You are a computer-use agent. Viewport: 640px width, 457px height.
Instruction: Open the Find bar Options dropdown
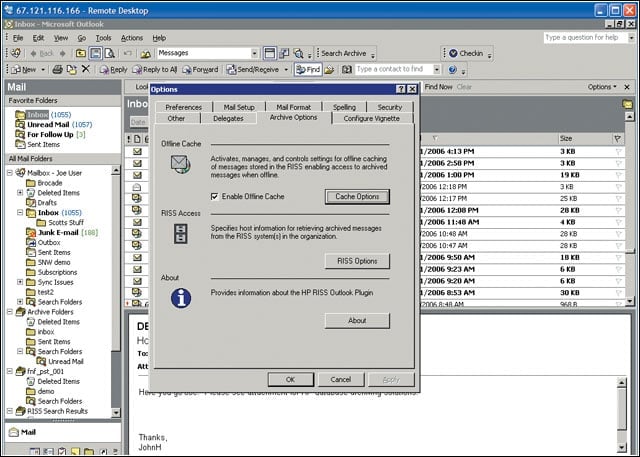pos(602,87)
